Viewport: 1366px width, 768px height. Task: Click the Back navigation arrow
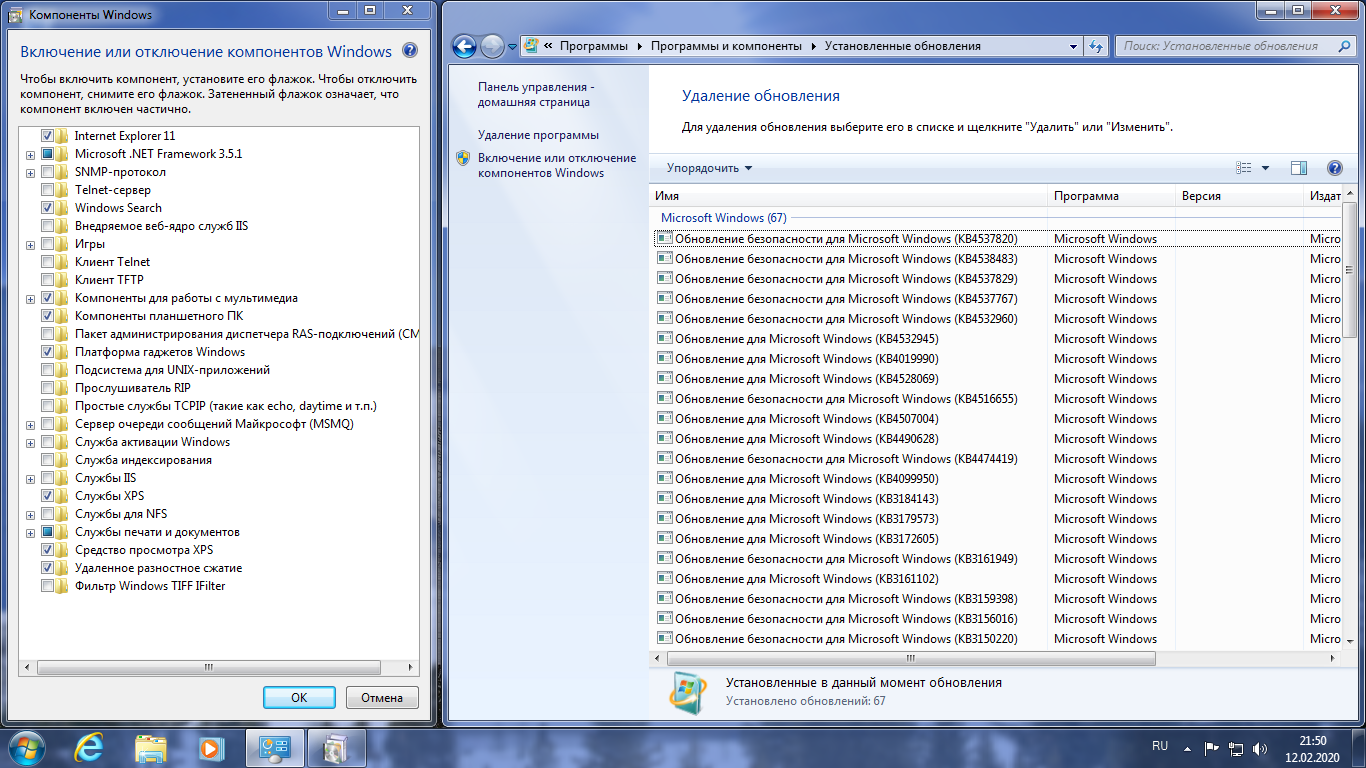pyautogui.click(x=464, y=46)
